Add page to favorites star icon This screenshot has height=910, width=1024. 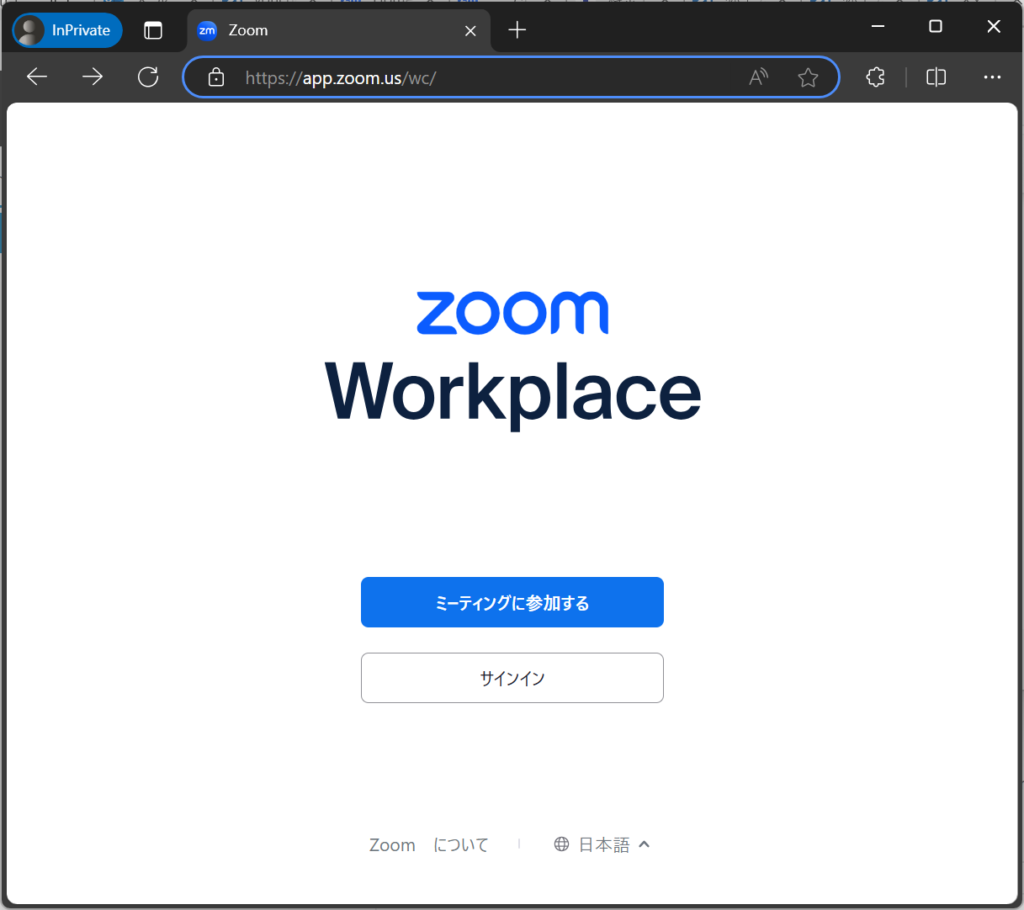(808, 78)
